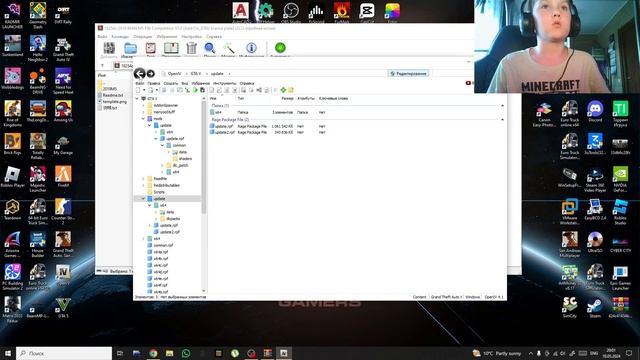Go forward with OpenIV forward arrow
This screenshot has width=640, height=360.
151,73
